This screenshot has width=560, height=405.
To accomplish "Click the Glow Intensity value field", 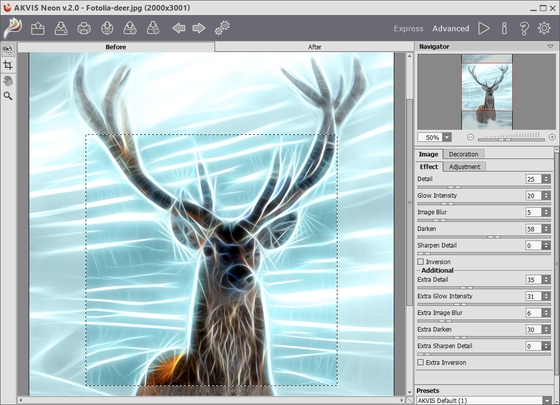I will pyautogui.click(x=534, y=195).
